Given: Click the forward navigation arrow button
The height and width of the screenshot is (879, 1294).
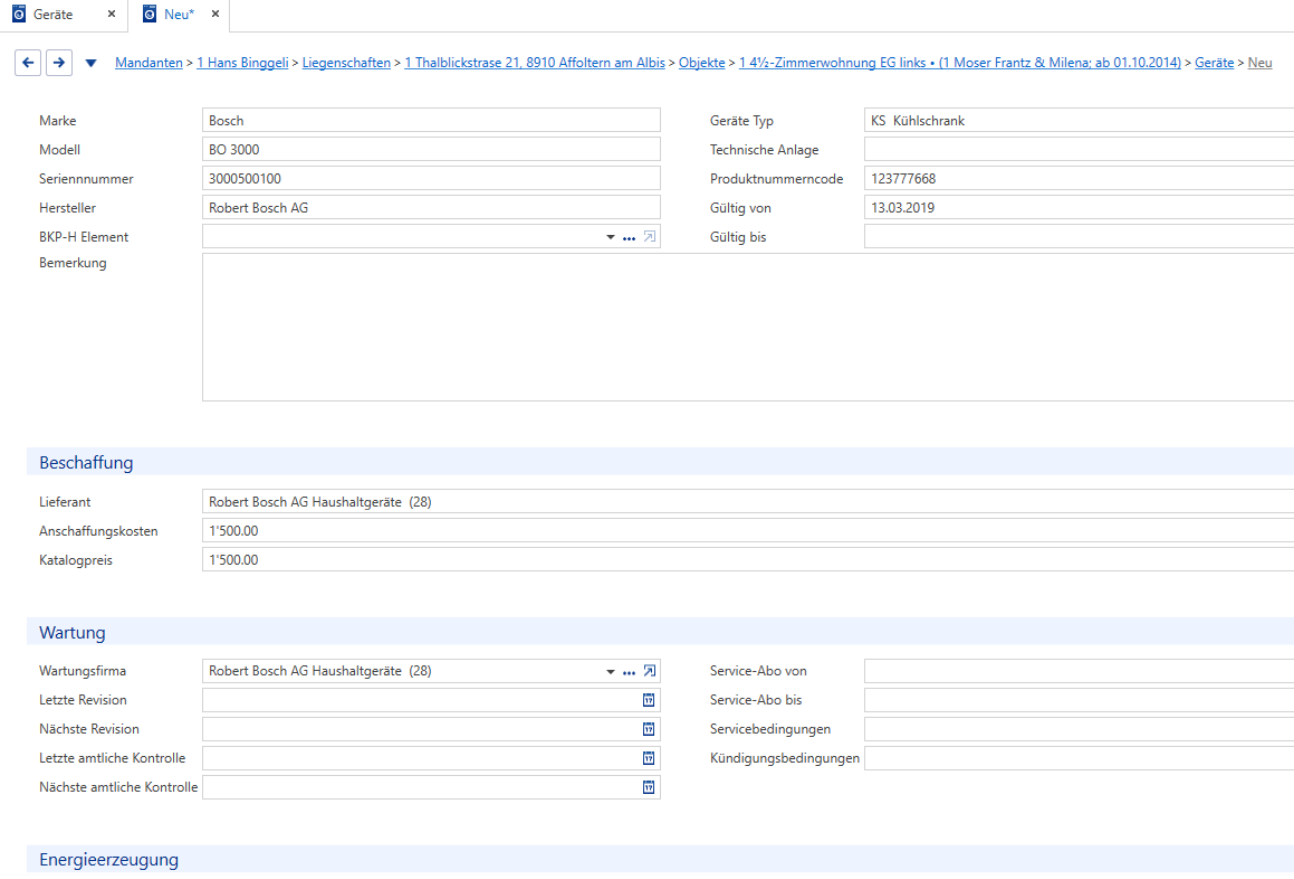Looking at the screenshot, I should 59,63.
